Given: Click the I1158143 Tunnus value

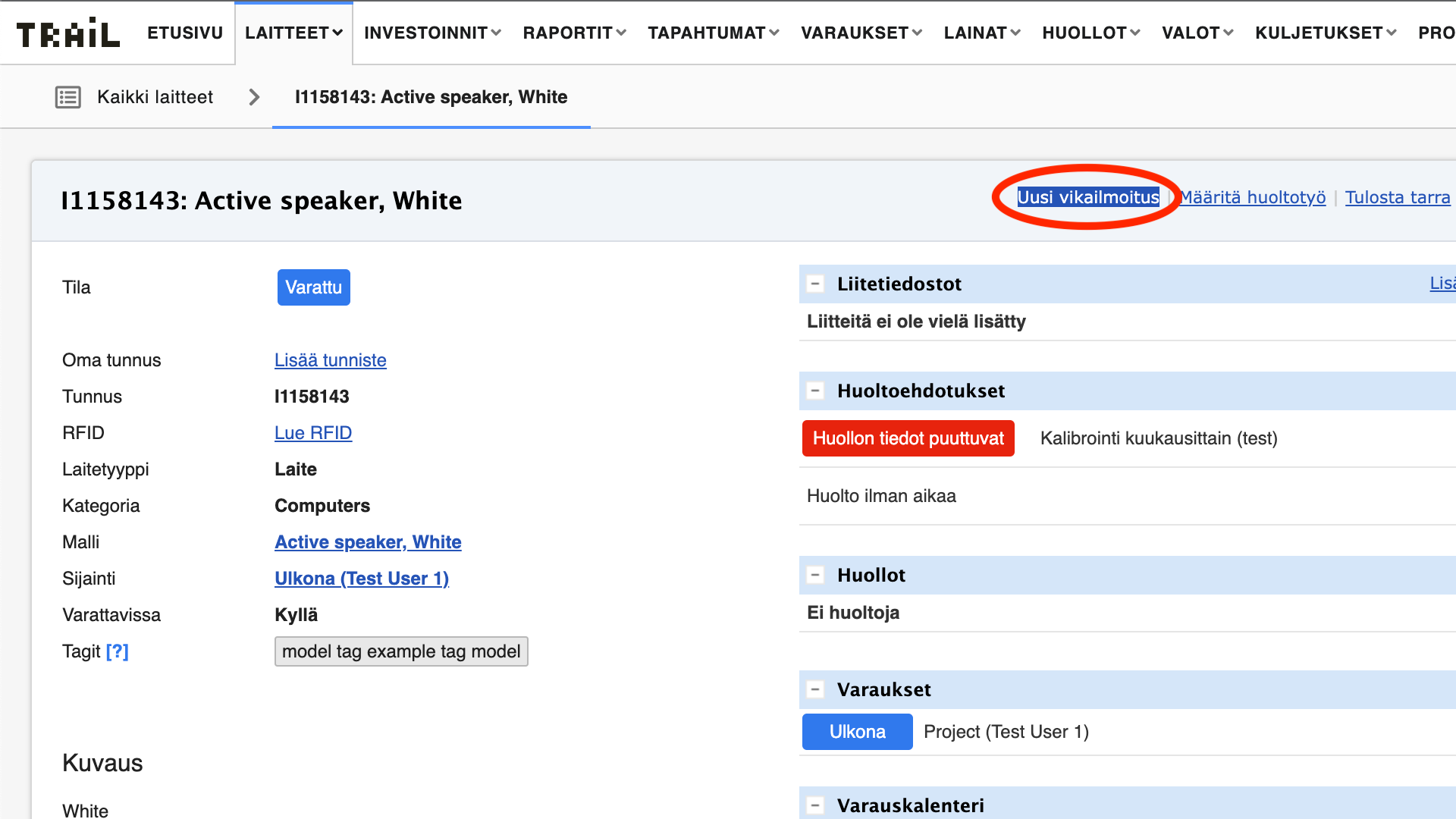Looking at the screenshot, I should [x=312, y=397].
